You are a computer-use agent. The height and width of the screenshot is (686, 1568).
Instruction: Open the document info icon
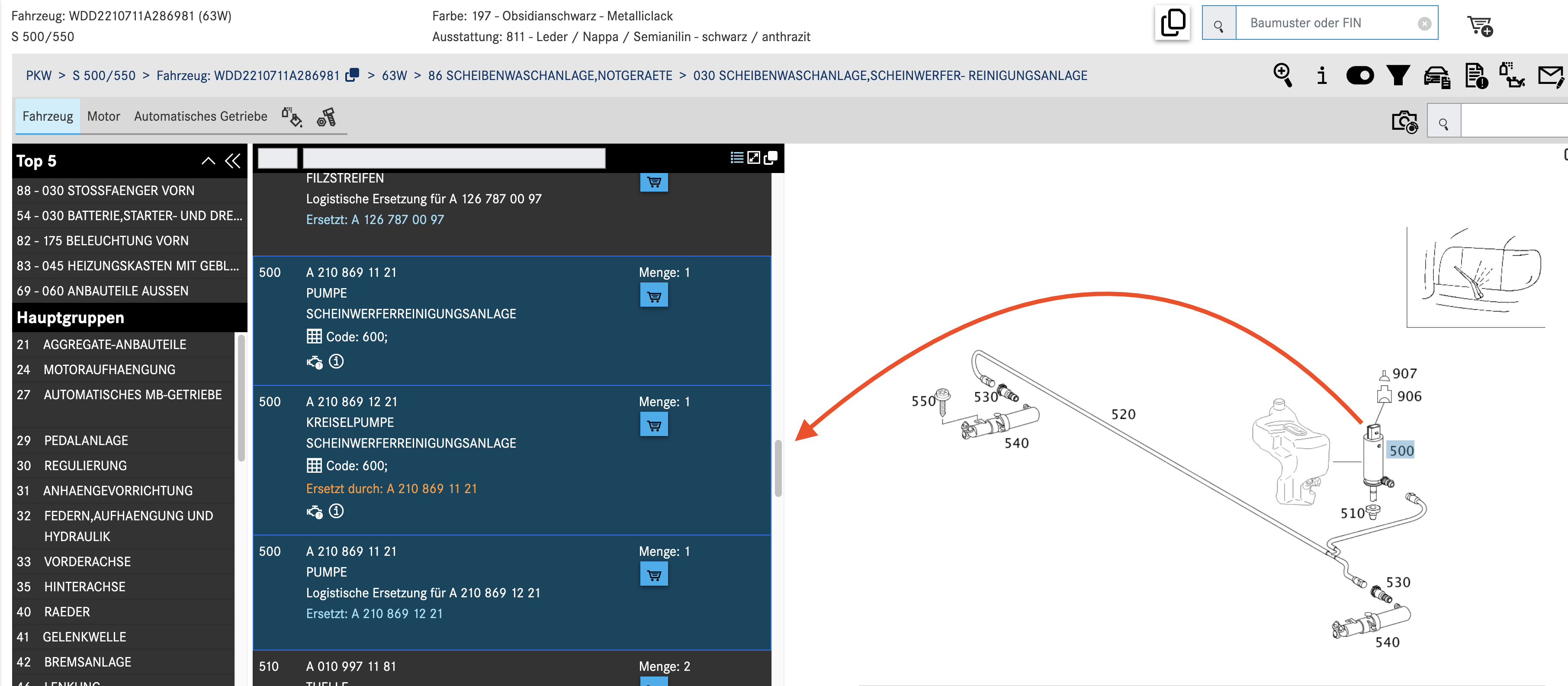[1476, 76]
